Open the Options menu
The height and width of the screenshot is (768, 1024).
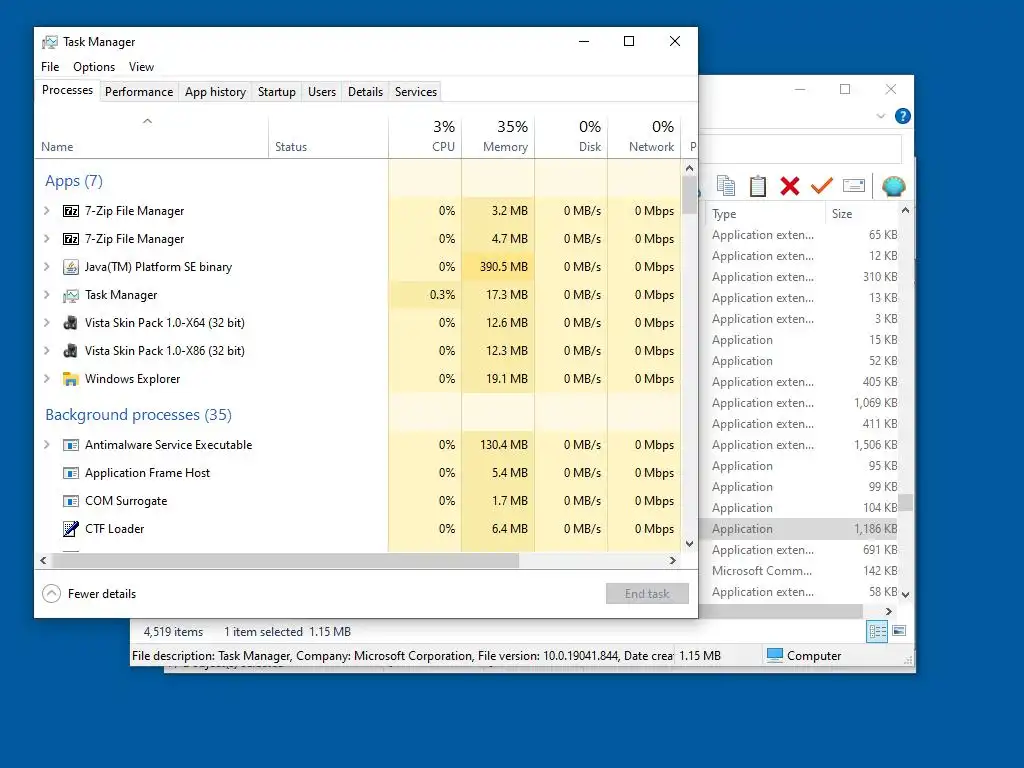tap(94, 67)
